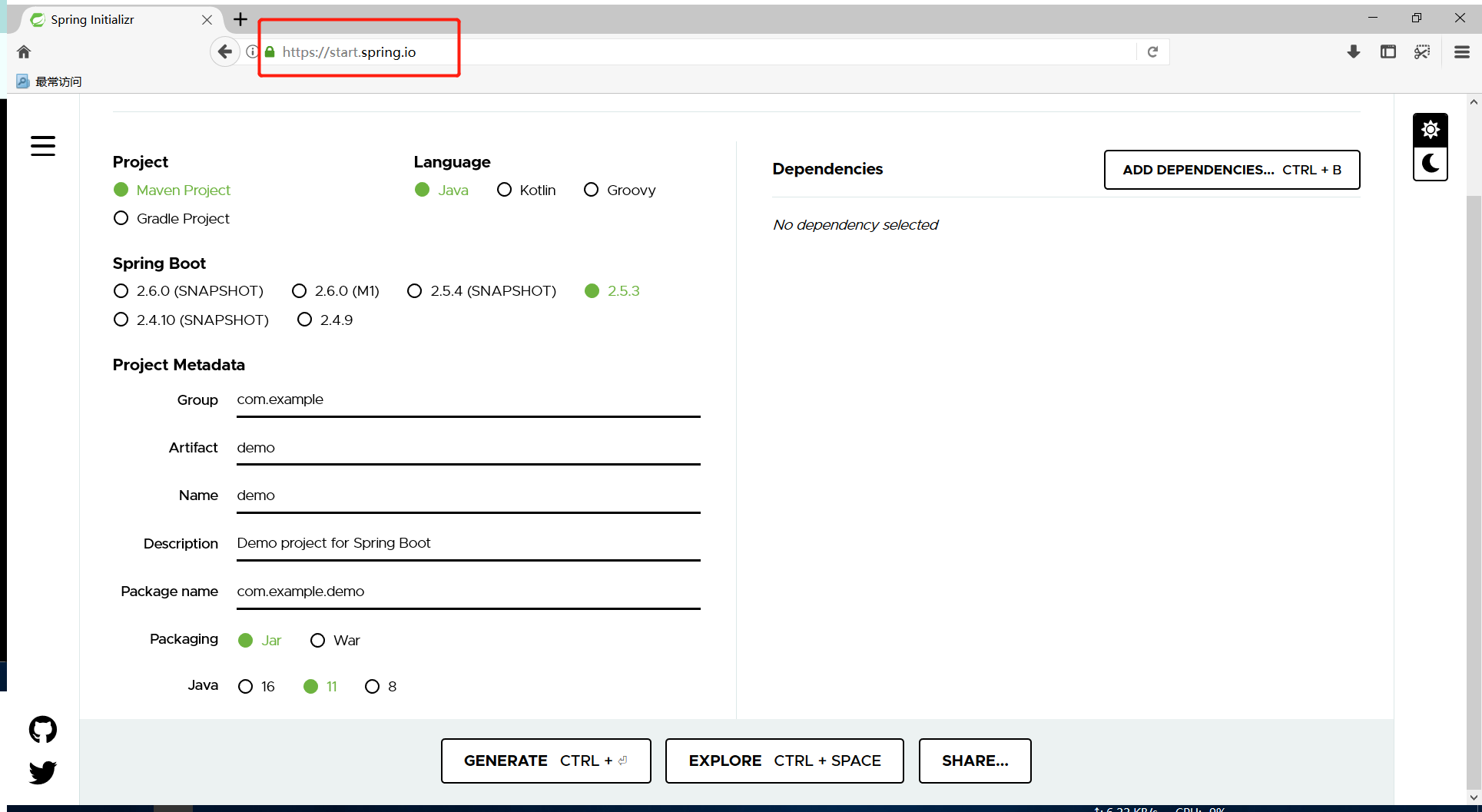Click the Group input field
Screen dimensions: 1482x812
coord(469,400)
